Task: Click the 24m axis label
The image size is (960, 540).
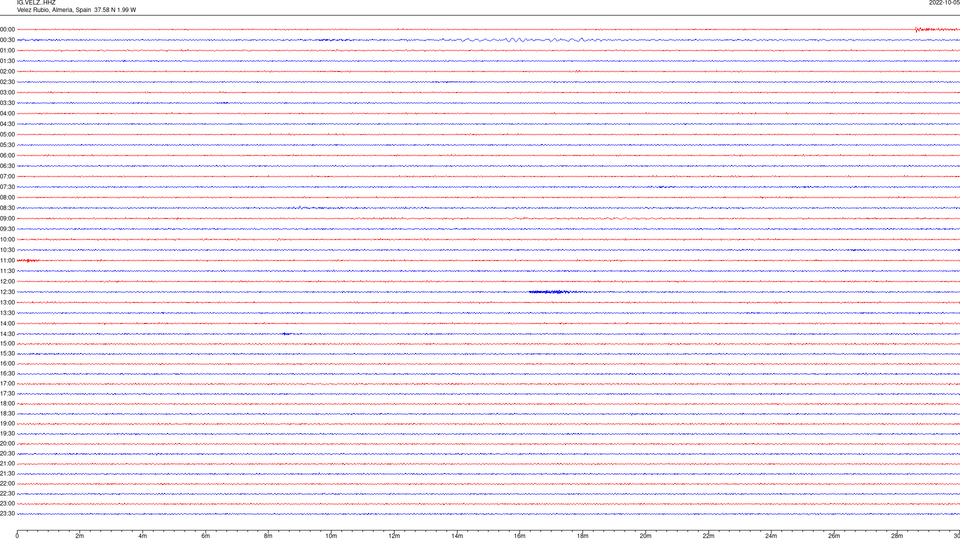Action: [771, 536]
